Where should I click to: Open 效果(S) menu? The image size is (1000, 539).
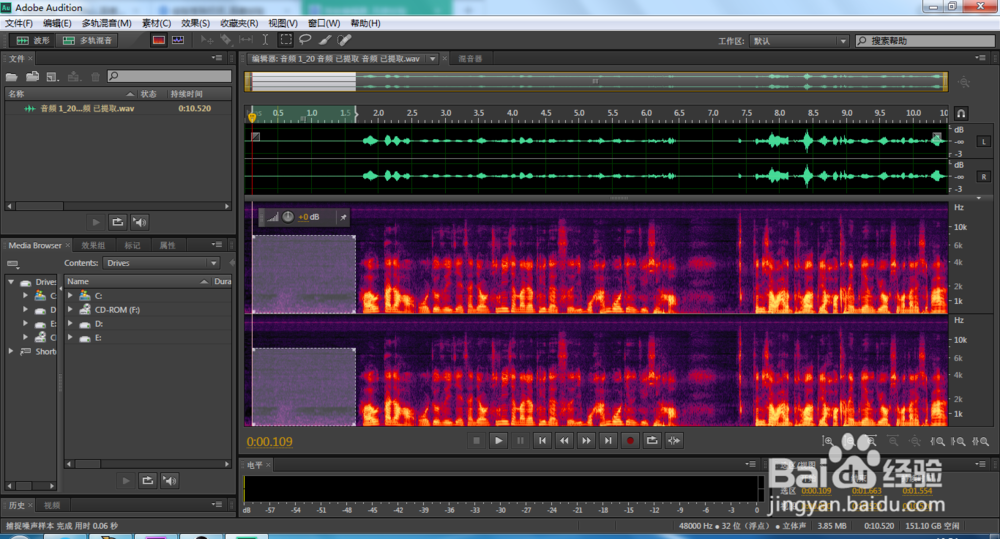pos(195,23)
